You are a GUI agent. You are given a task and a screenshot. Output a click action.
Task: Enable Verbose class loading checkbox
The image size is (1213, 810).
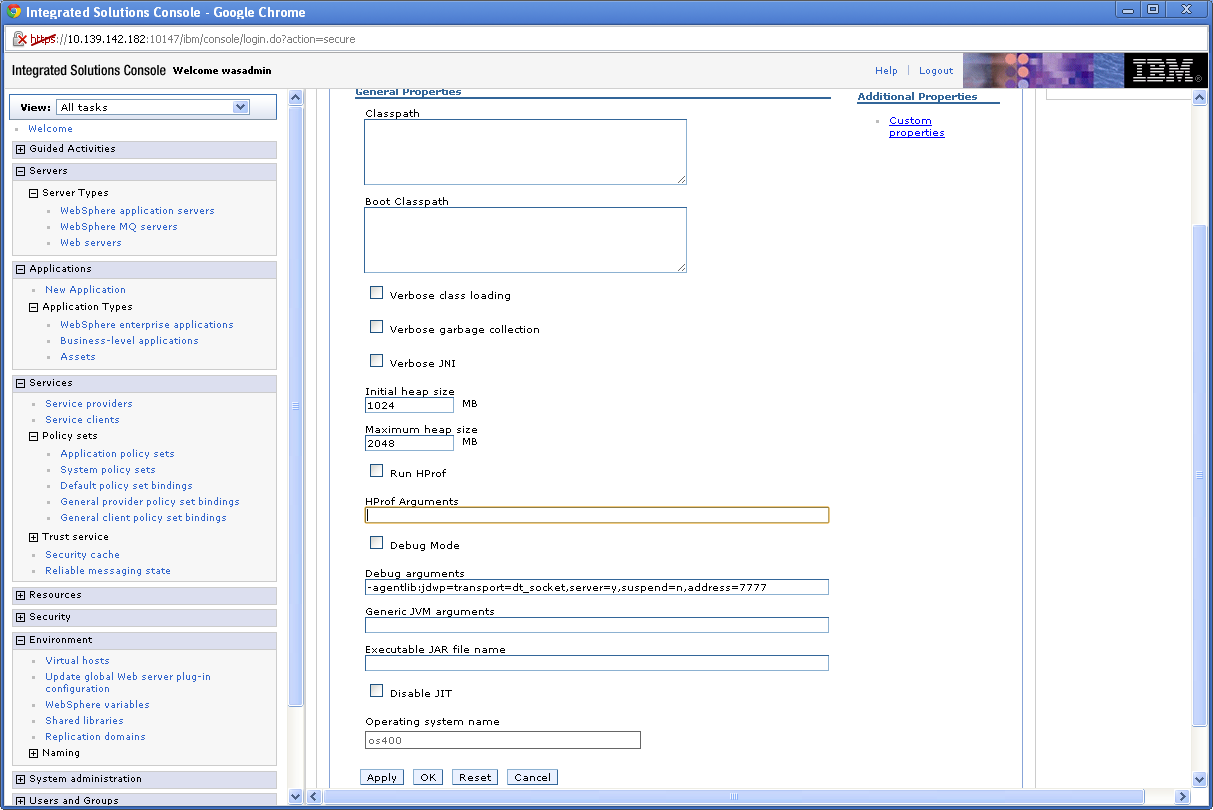[377, 293]
